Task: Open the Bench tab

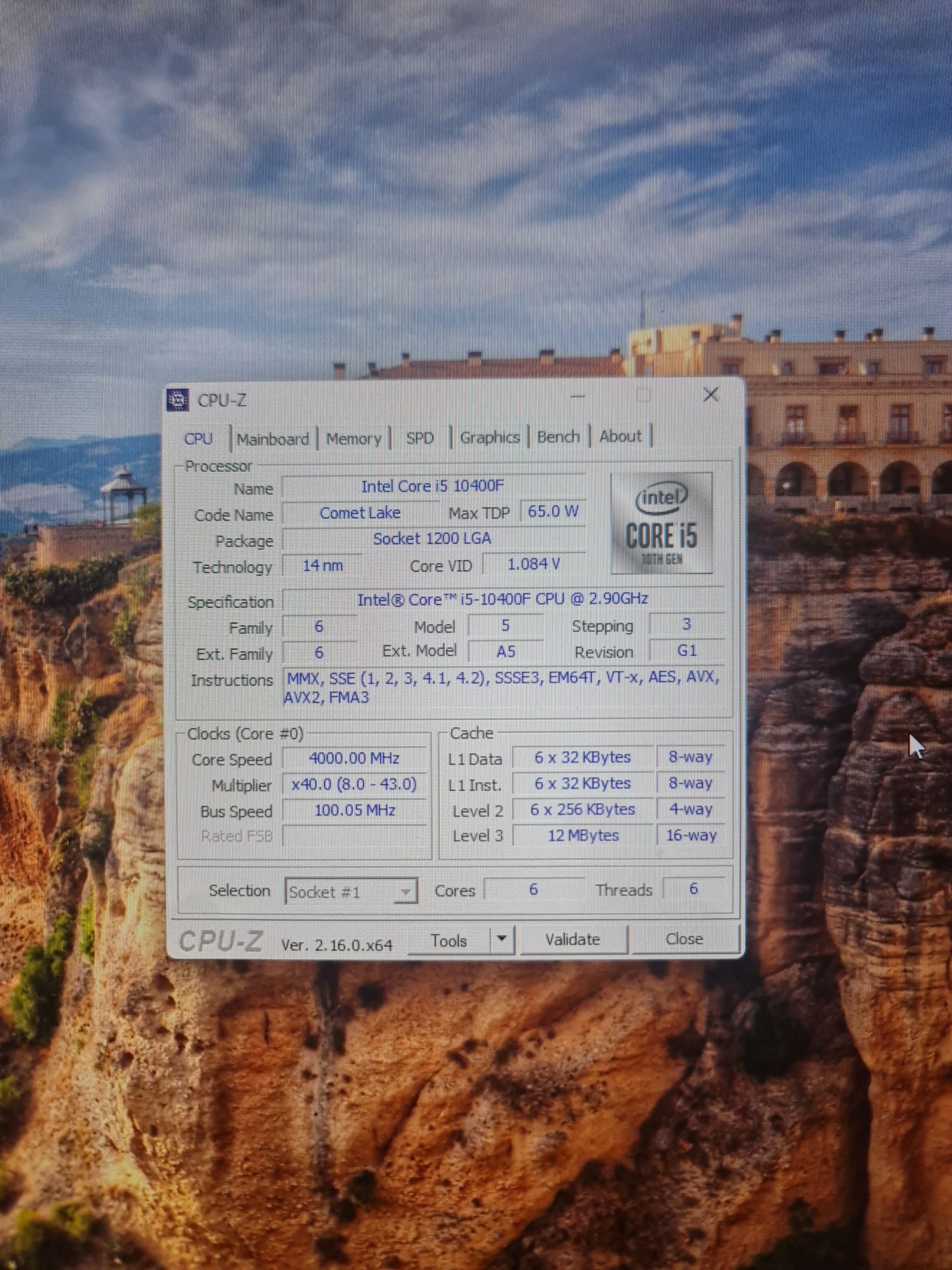Action: pos(559,436)
